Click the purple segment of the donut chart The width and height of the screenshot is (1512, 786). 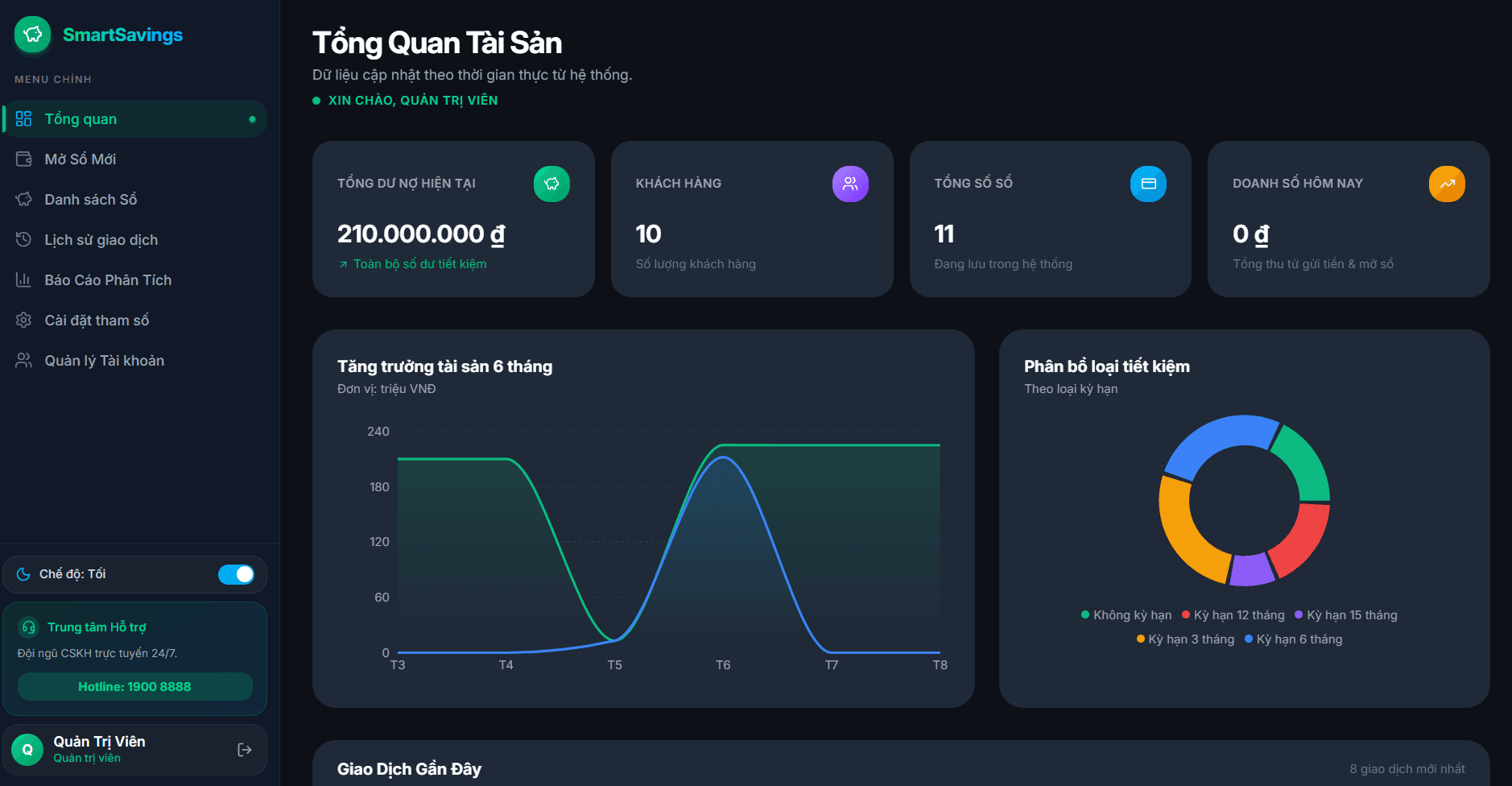tap(1252, 570)
